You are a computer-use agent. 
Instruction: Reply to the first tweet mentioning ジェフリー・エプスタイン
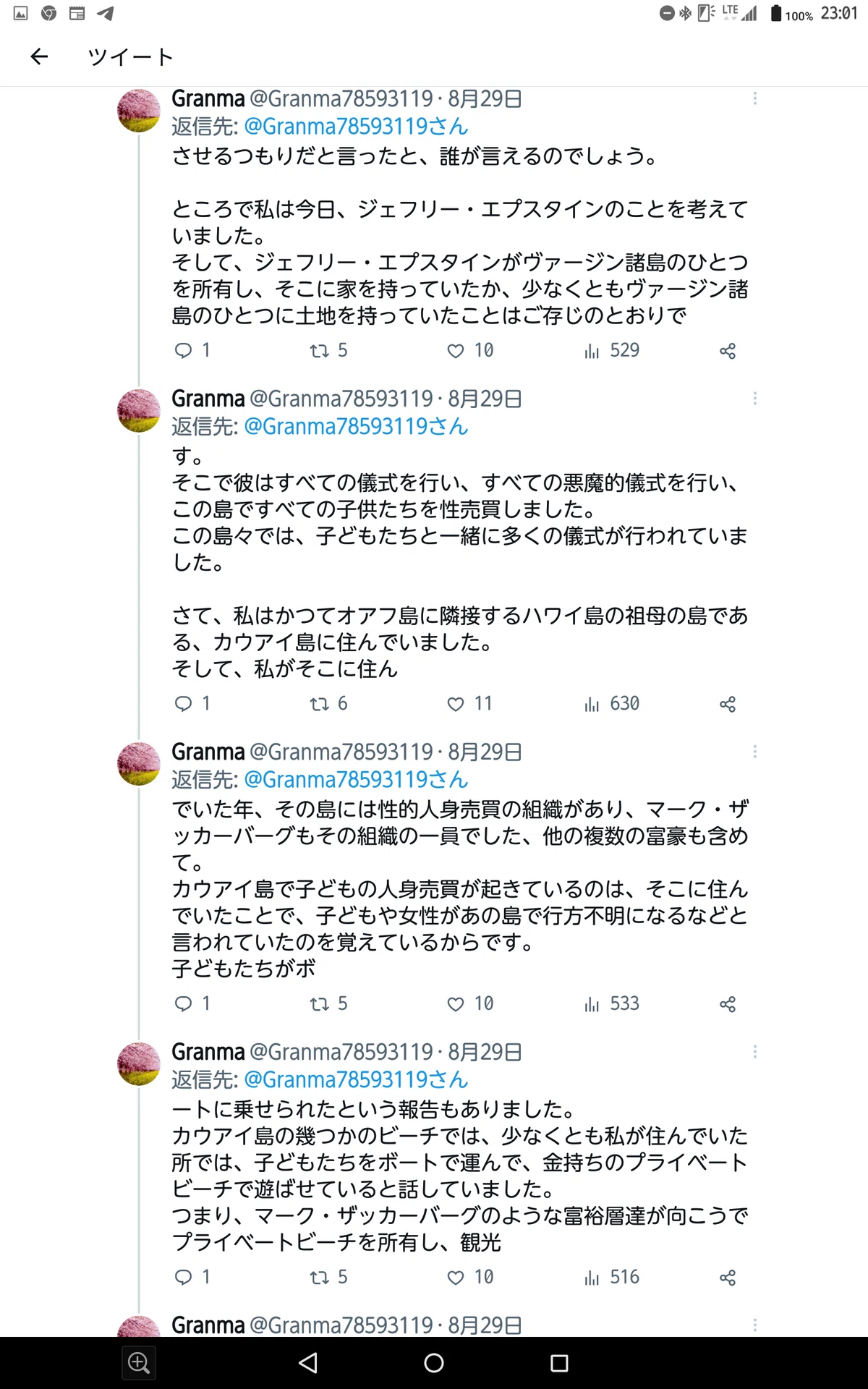click(192, 351)
